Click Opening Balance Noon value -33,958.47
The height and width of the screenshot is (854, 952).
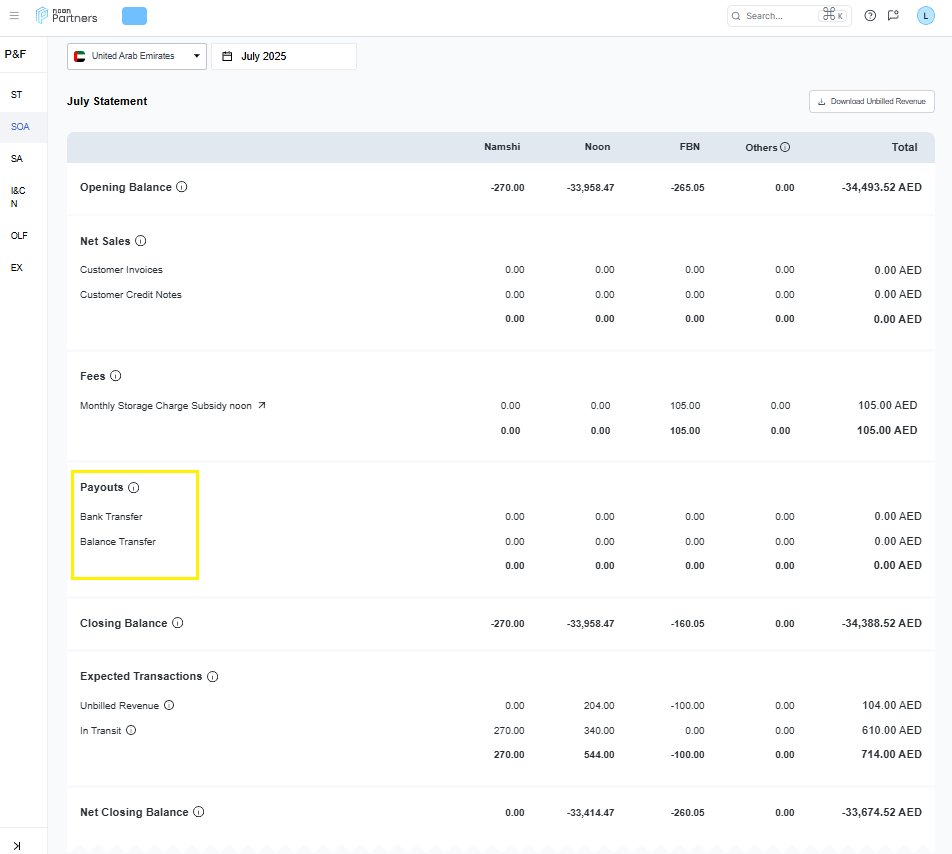click(590, 188)
